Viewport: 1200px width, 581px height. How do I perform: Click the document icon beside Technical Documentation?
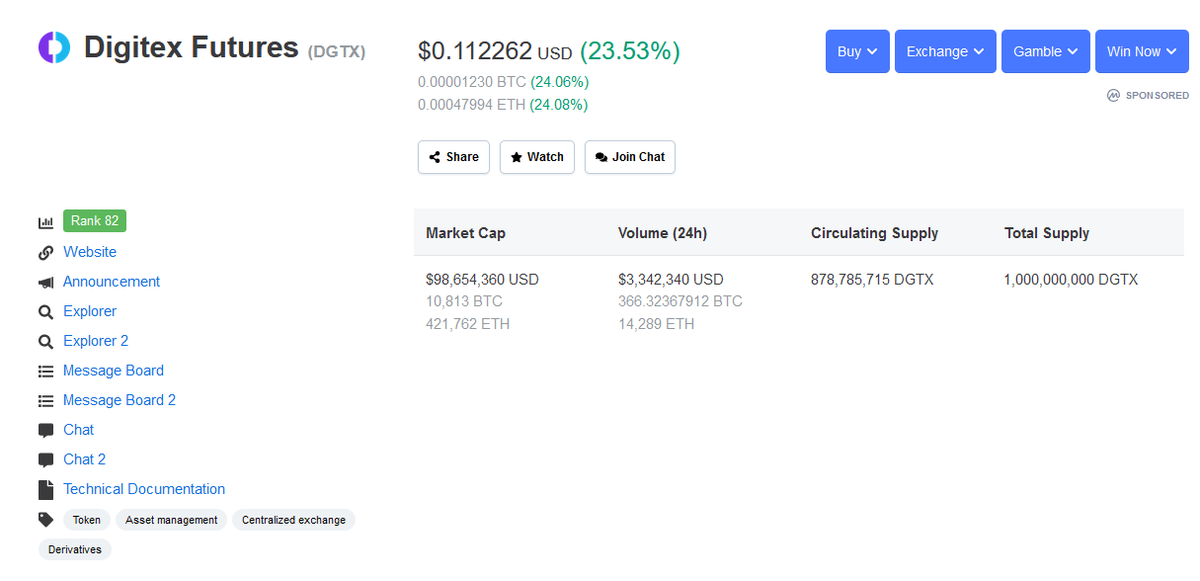pos(46,489)
